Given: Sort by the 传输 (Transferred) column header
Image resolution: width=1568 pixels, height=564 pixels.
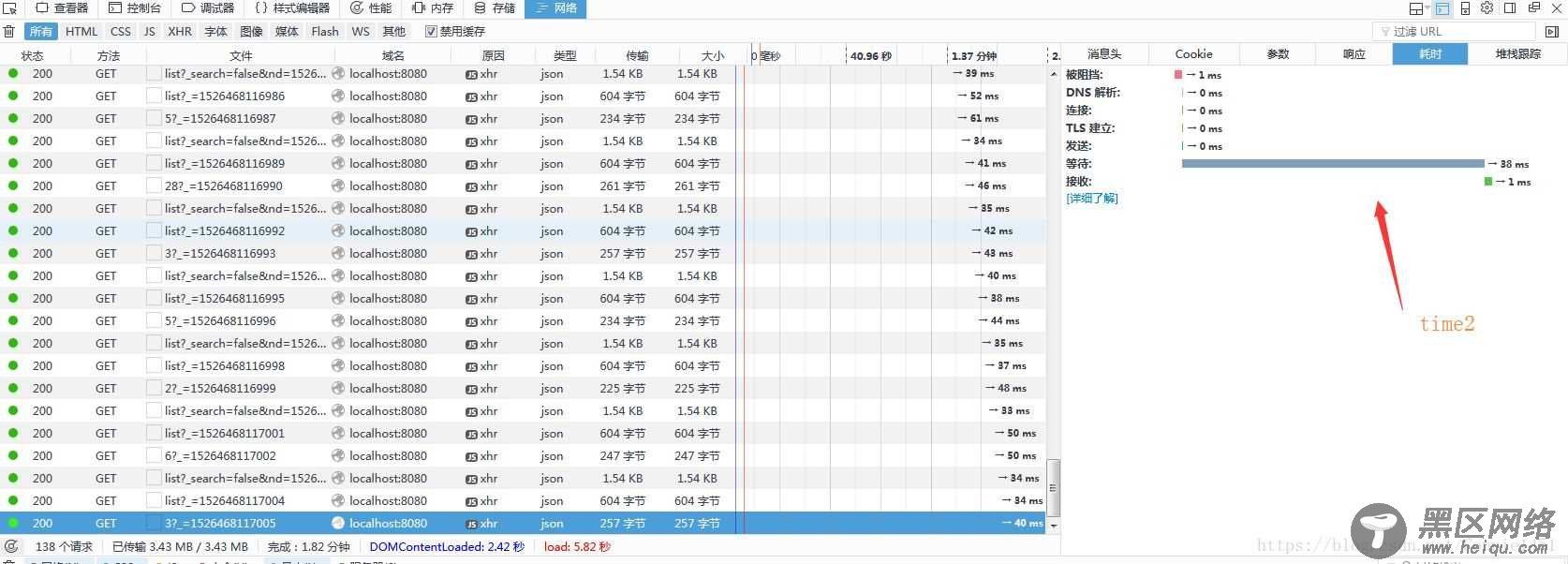Looking at the screenshot, I should pos(637,55).
